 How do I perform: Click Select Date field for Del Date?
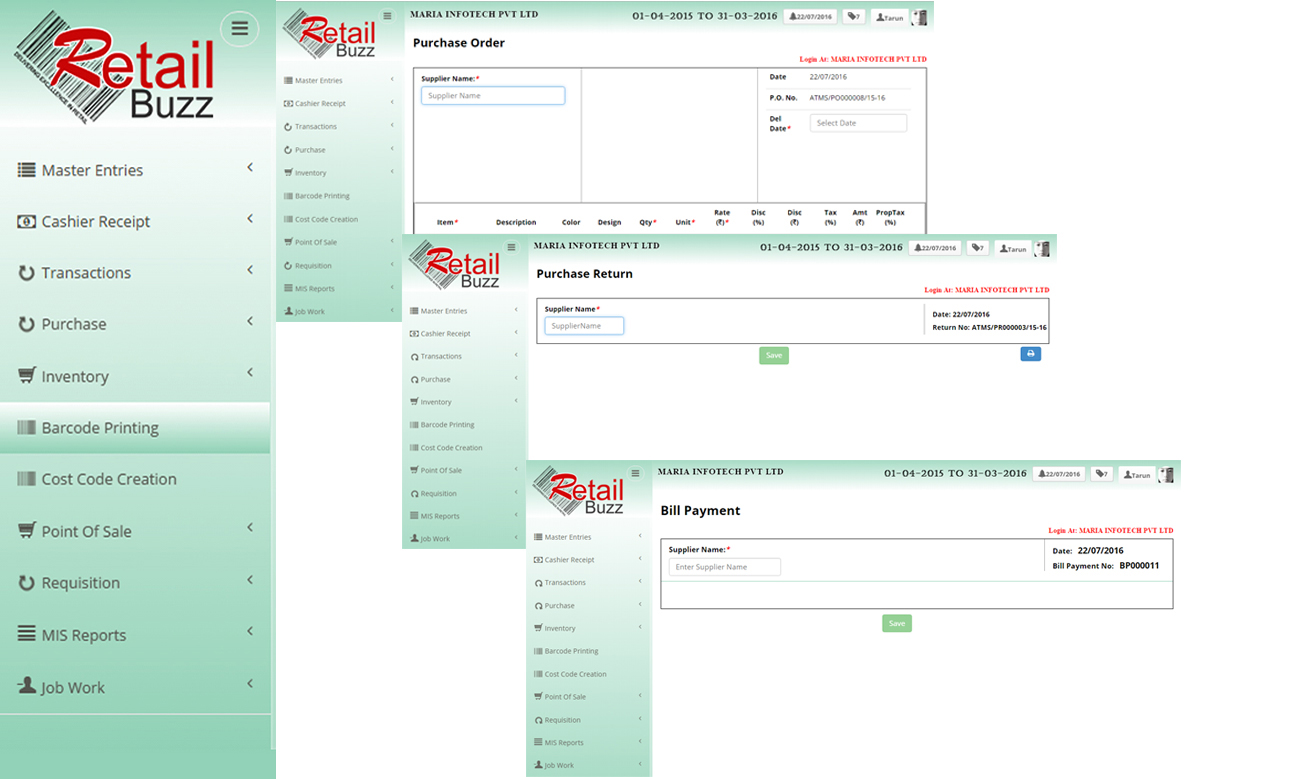click(858, 123)
